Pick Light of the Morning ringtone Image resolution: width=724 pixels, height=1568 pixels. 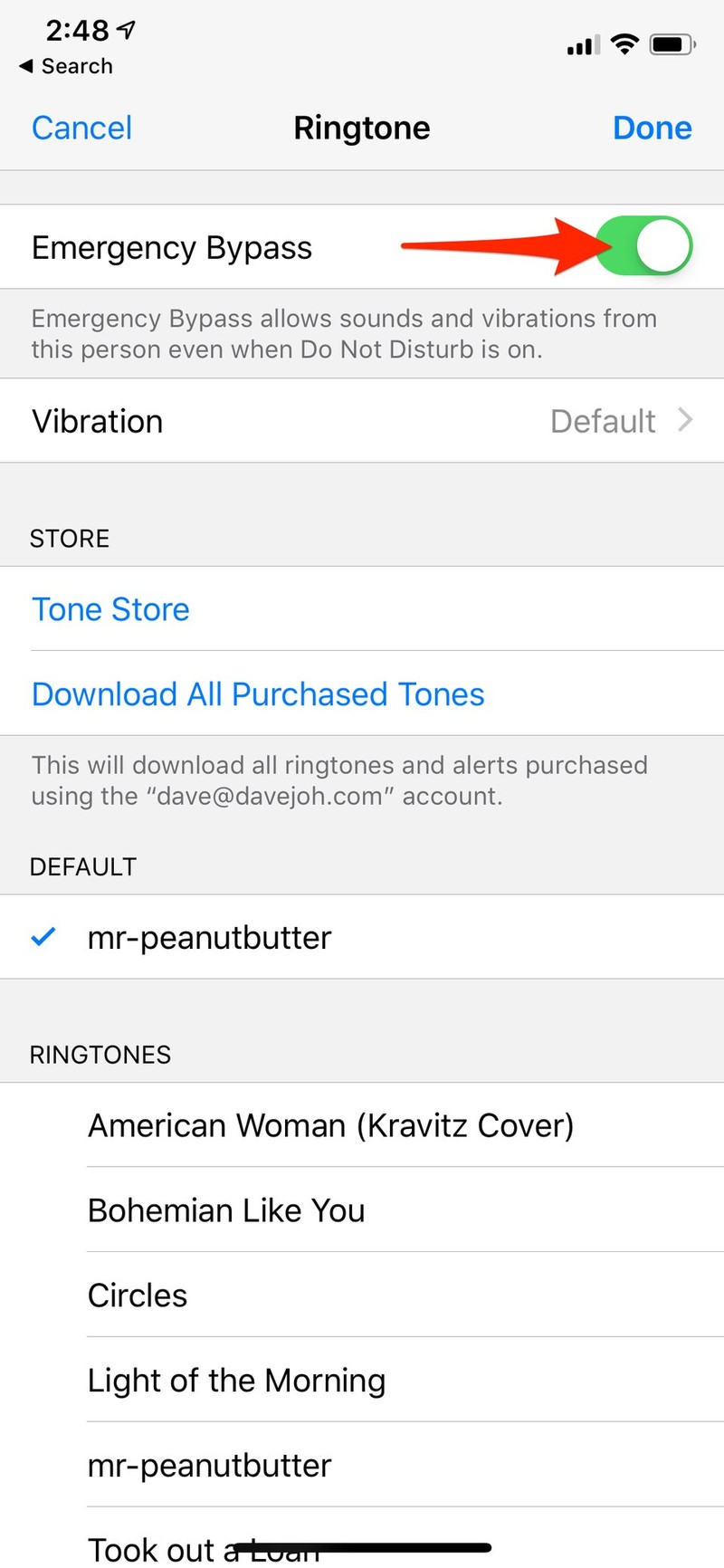(236, 1381)
